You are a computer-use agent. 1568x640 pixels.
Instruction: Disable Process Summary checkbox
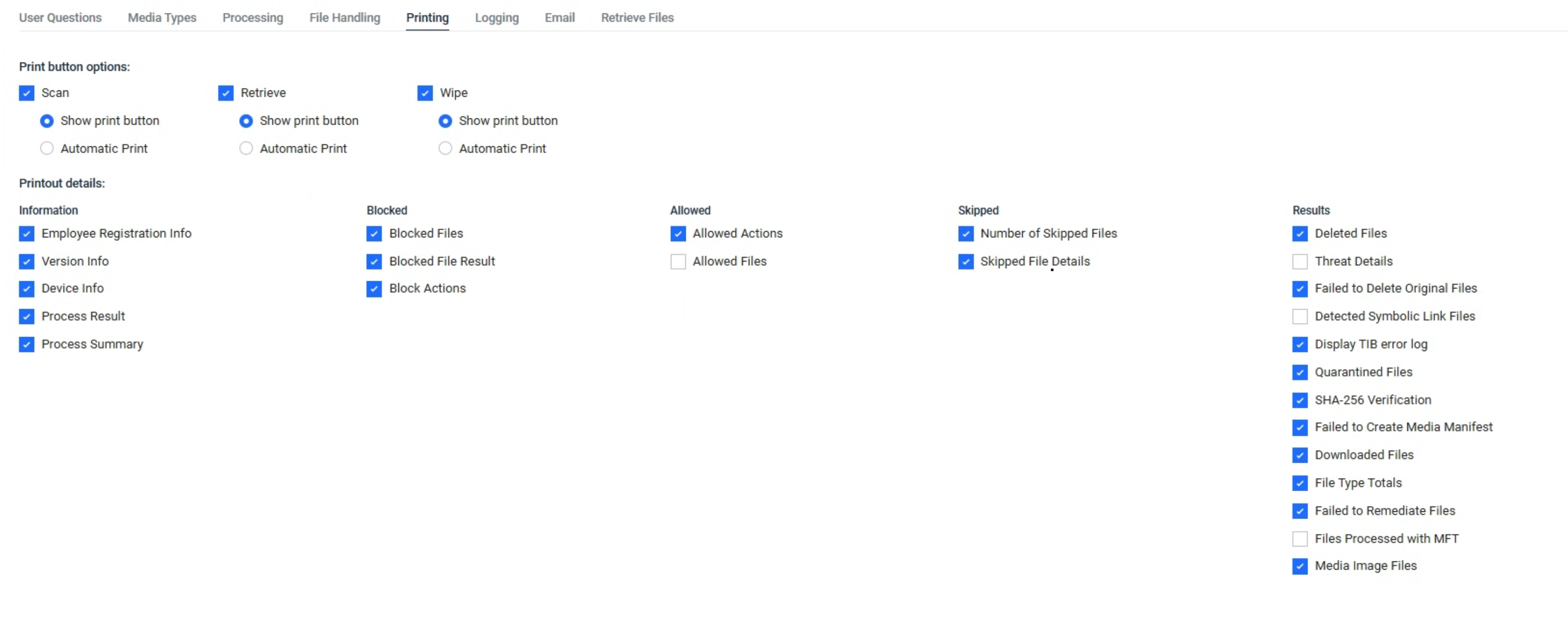[x=26, y=345]
